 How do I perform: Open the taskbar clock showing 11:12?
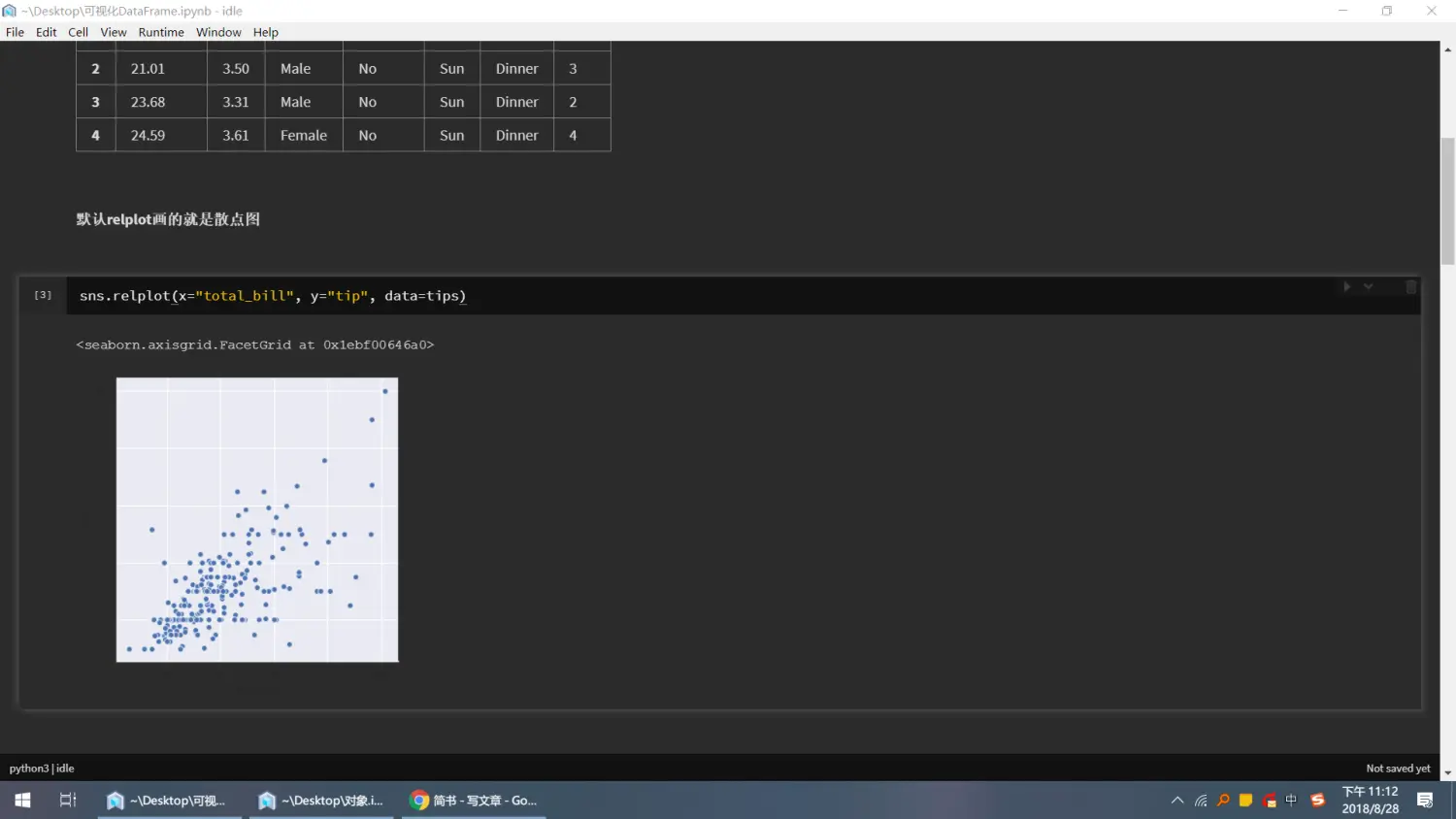(x=1371, y=801)
